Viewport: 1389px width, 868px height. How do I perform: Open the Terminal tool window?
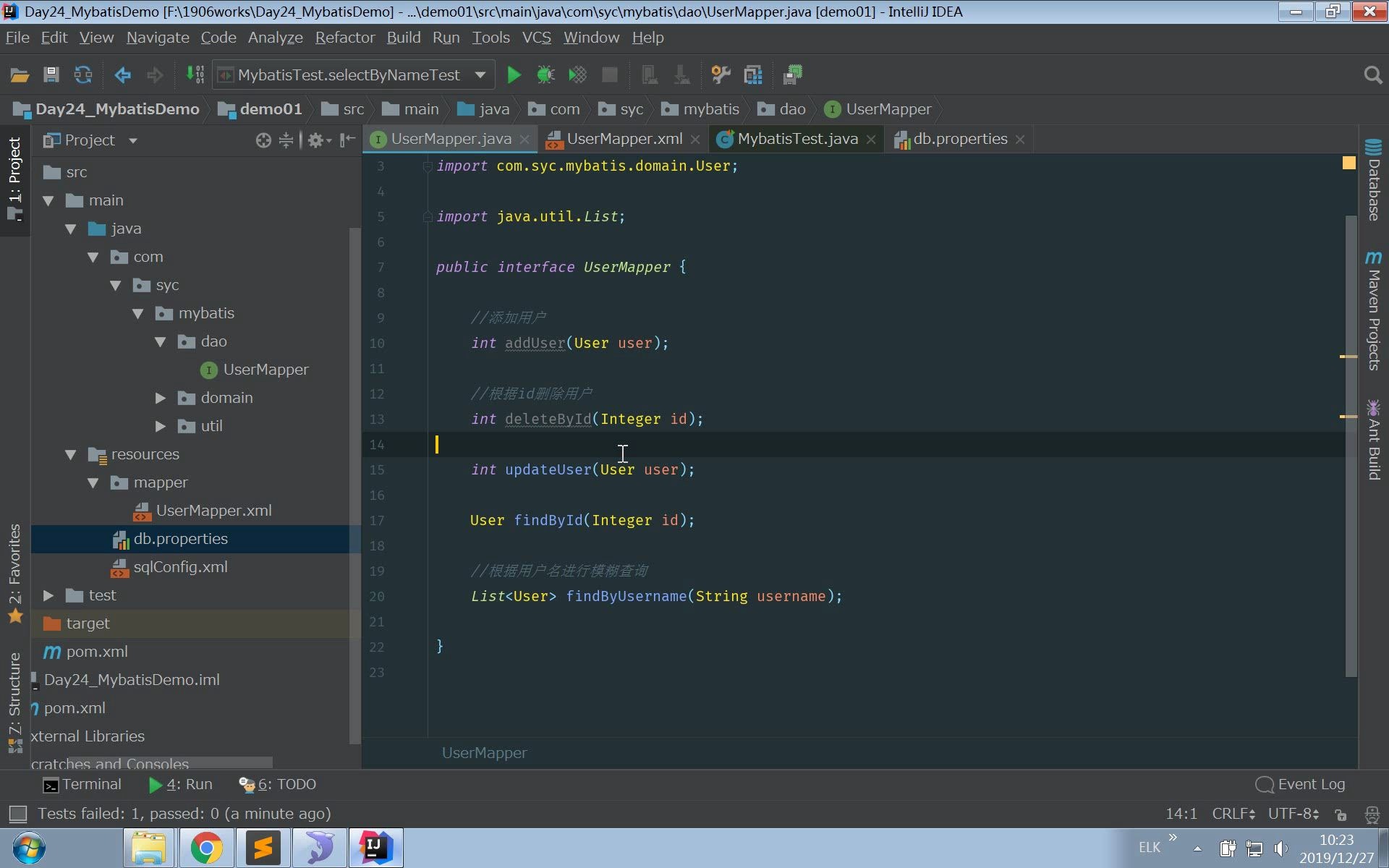coord(82,784)
